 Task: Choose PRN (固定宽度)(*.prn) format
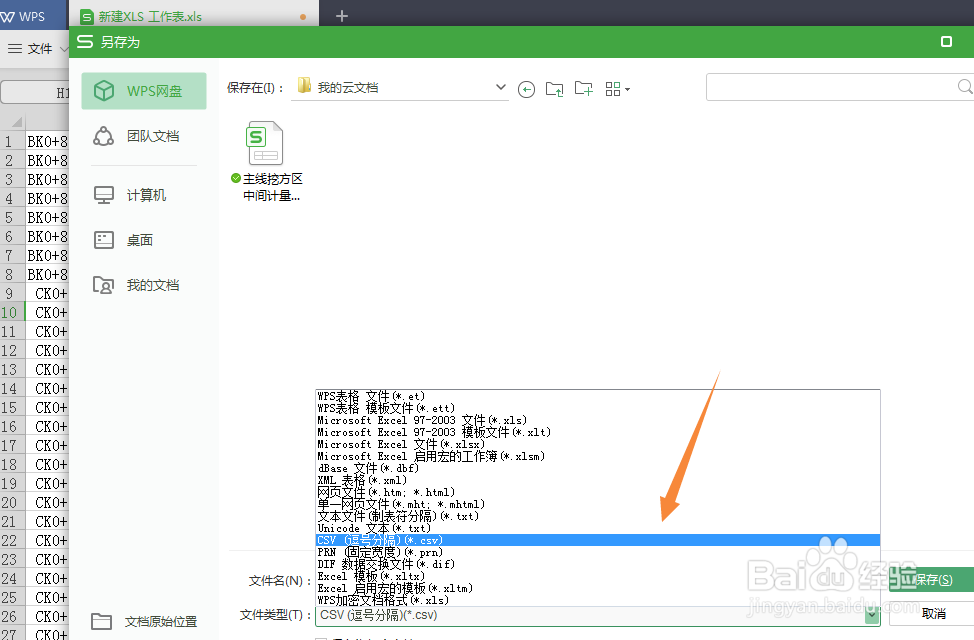[598, 552]
